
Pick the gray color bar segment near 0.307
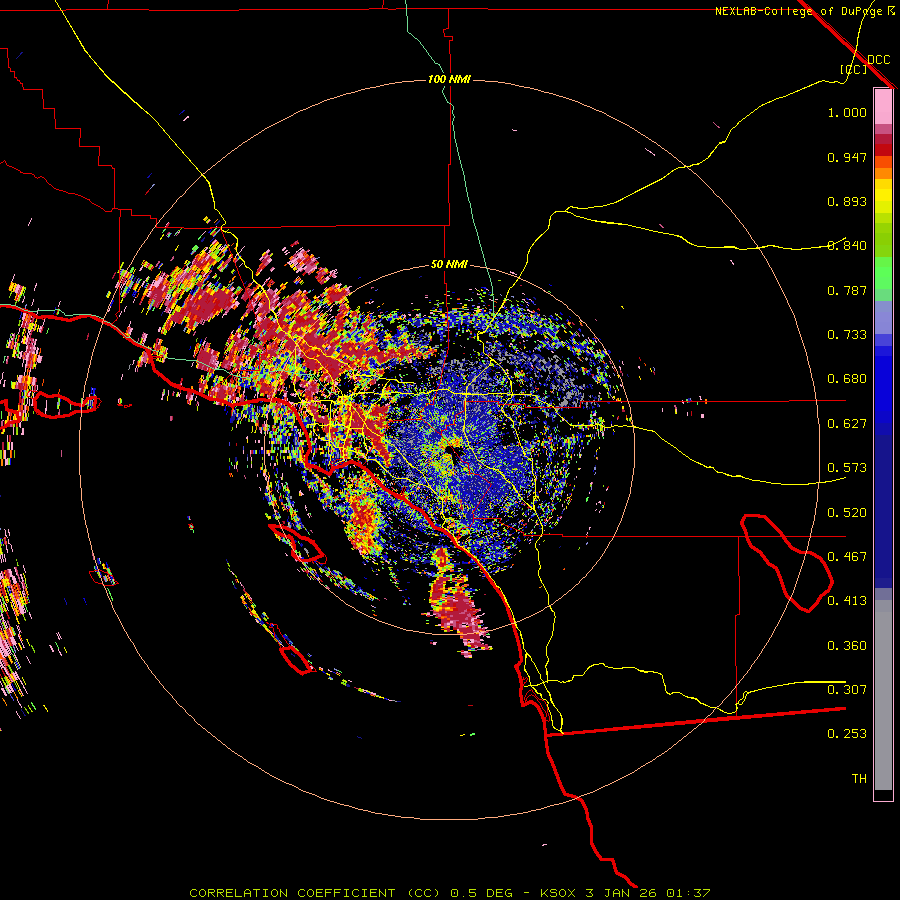pos(883,695)
